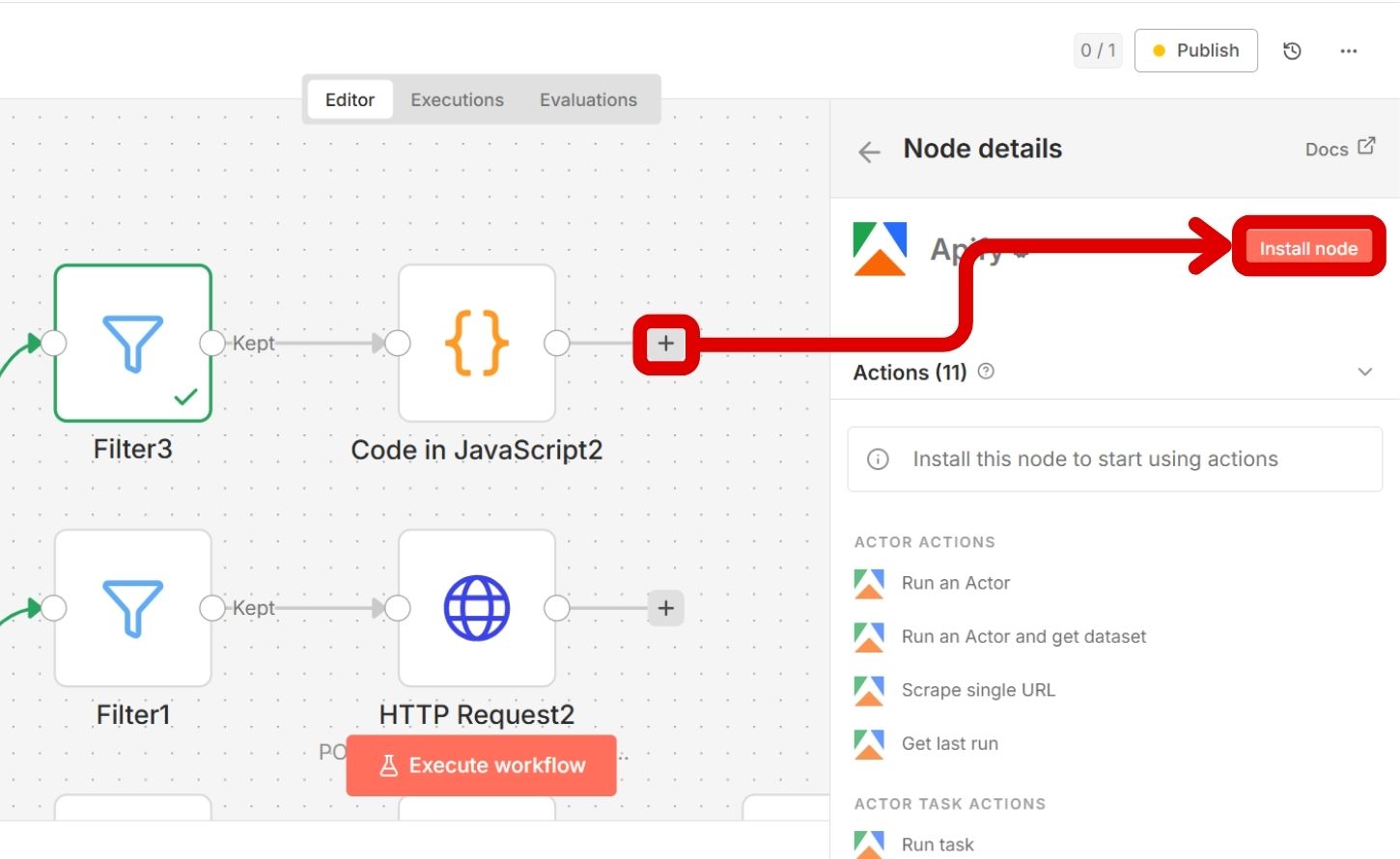Screen dimensions: 1400x859
Task: Click the Filter3 funnel node icon
Action: coord(132,344)
